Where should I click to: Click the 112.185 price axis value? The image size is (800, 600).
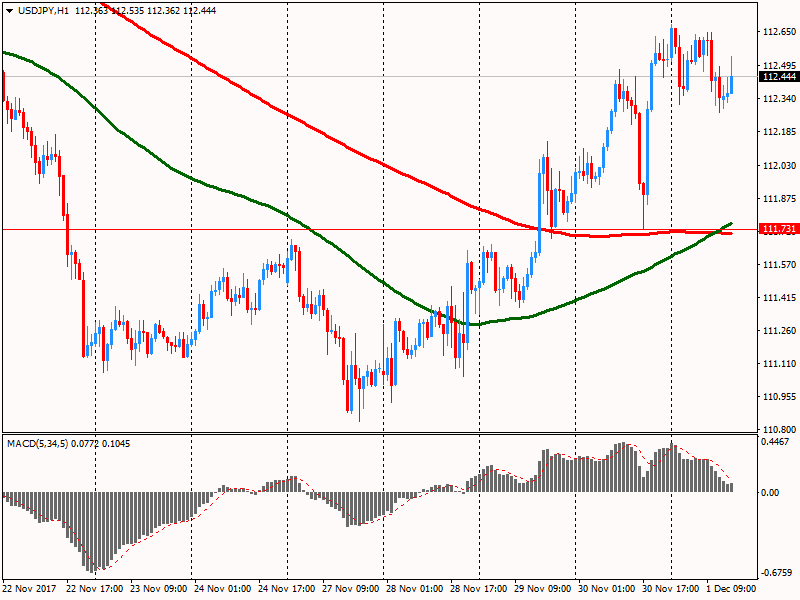tap(780, 132)
